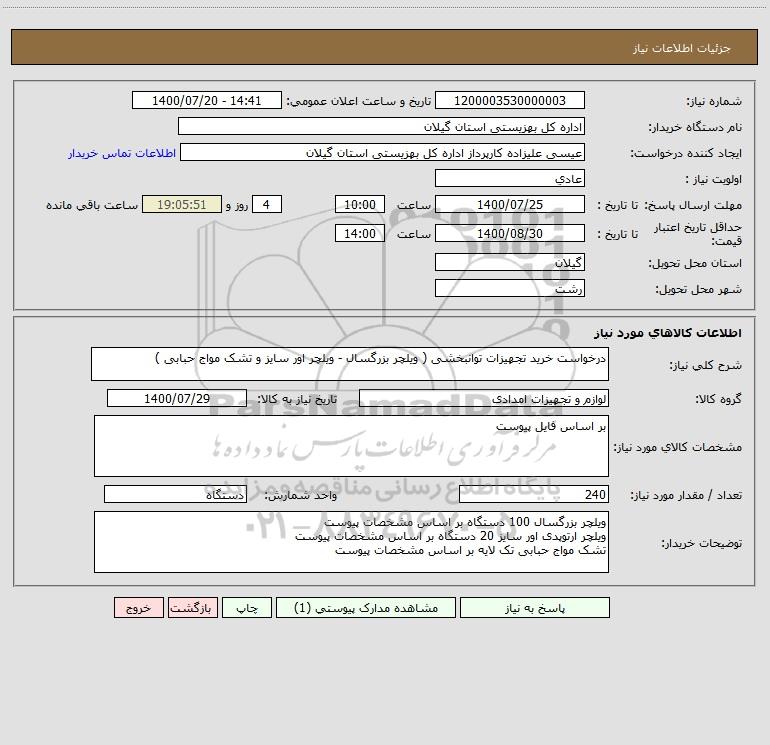Click buyer notes box about ویلچر بزرگسال 100
This screenshot has height=745, width=770.
click(351, 542)
